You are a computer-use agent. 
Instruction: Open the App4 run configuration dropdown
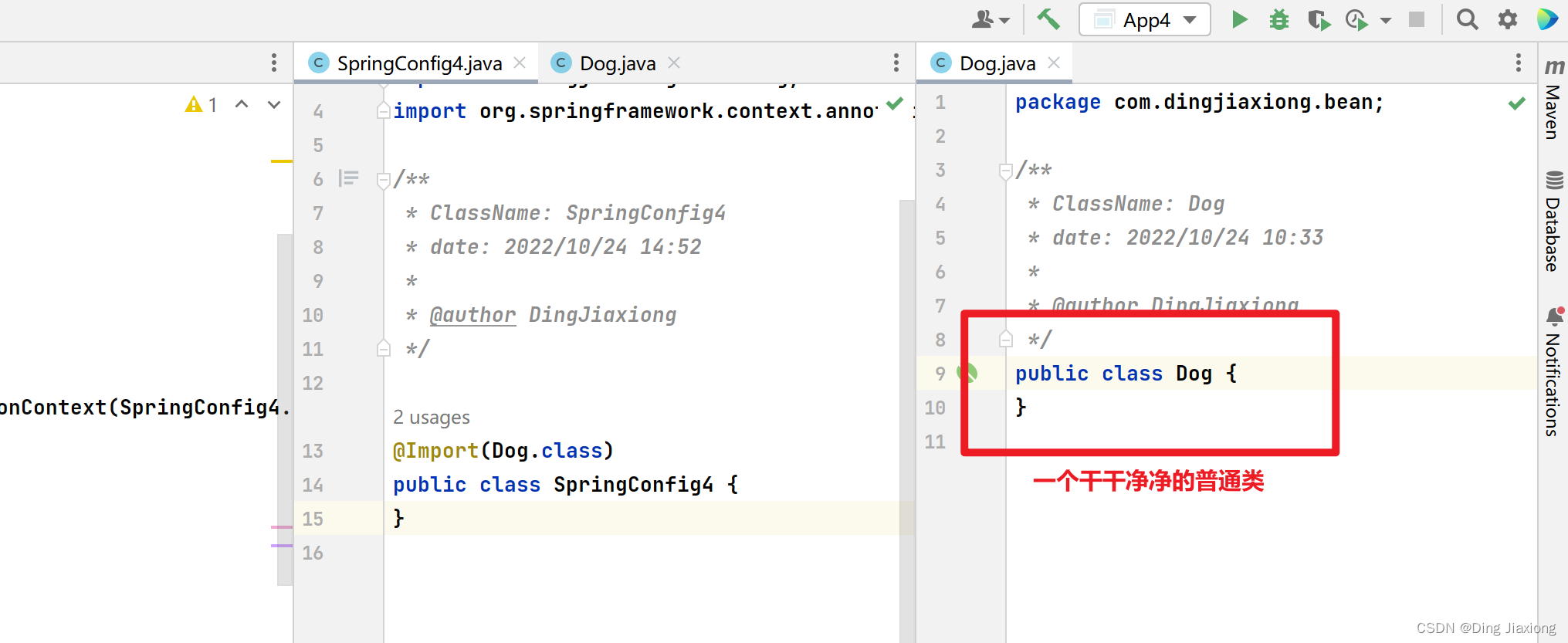click(1144, 19)
